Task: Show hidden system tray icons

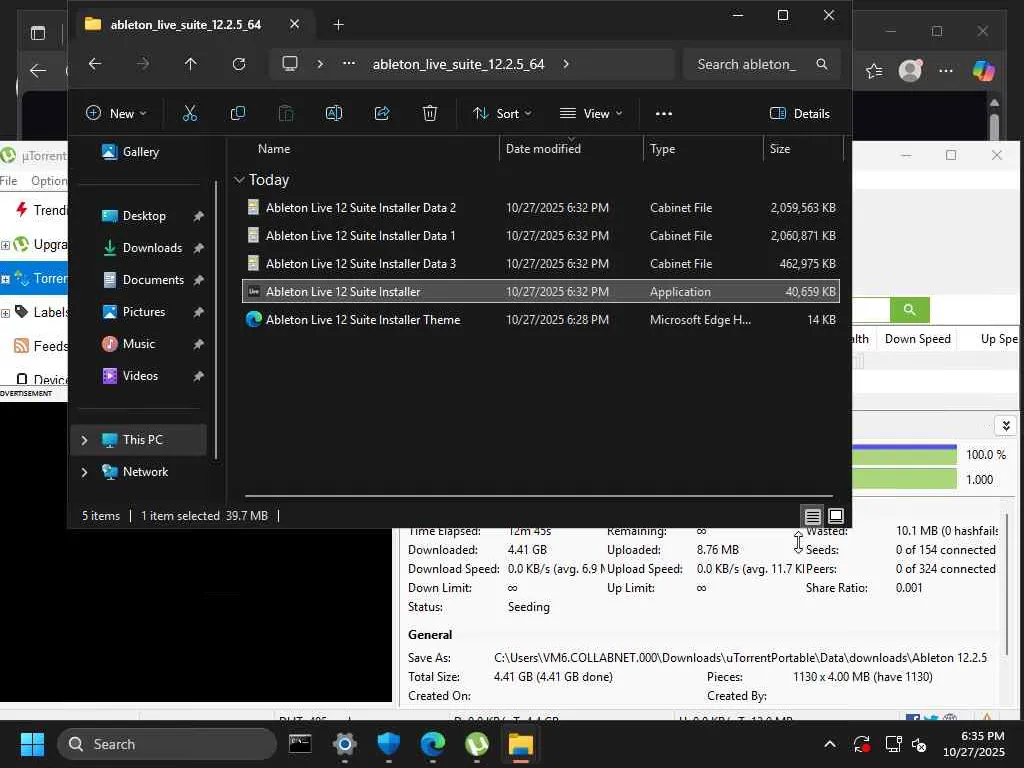Action: point(829,744)
